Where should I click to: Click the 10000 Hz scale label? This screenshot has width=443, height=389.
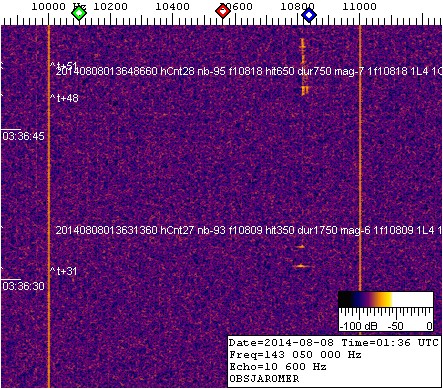(x=59, y=6)
